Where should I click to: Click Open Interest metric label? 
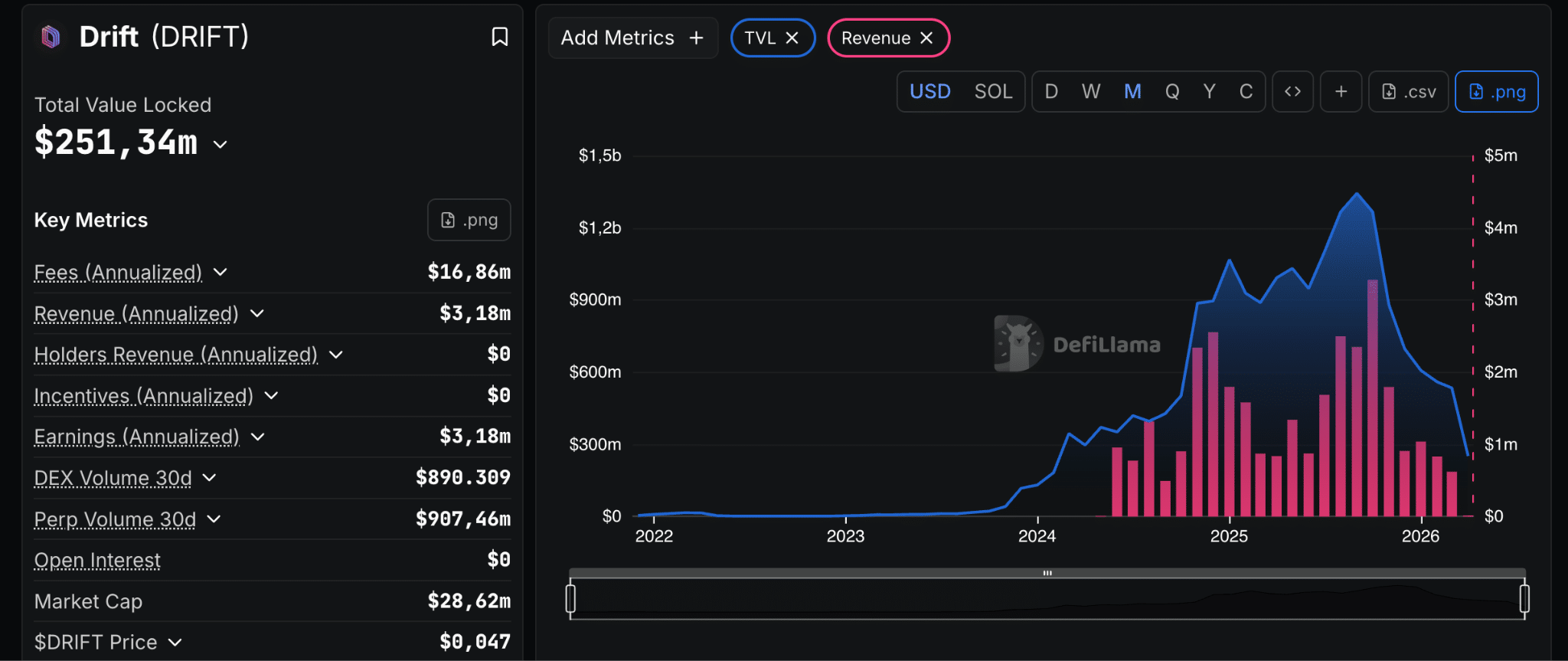coord(97,561)
